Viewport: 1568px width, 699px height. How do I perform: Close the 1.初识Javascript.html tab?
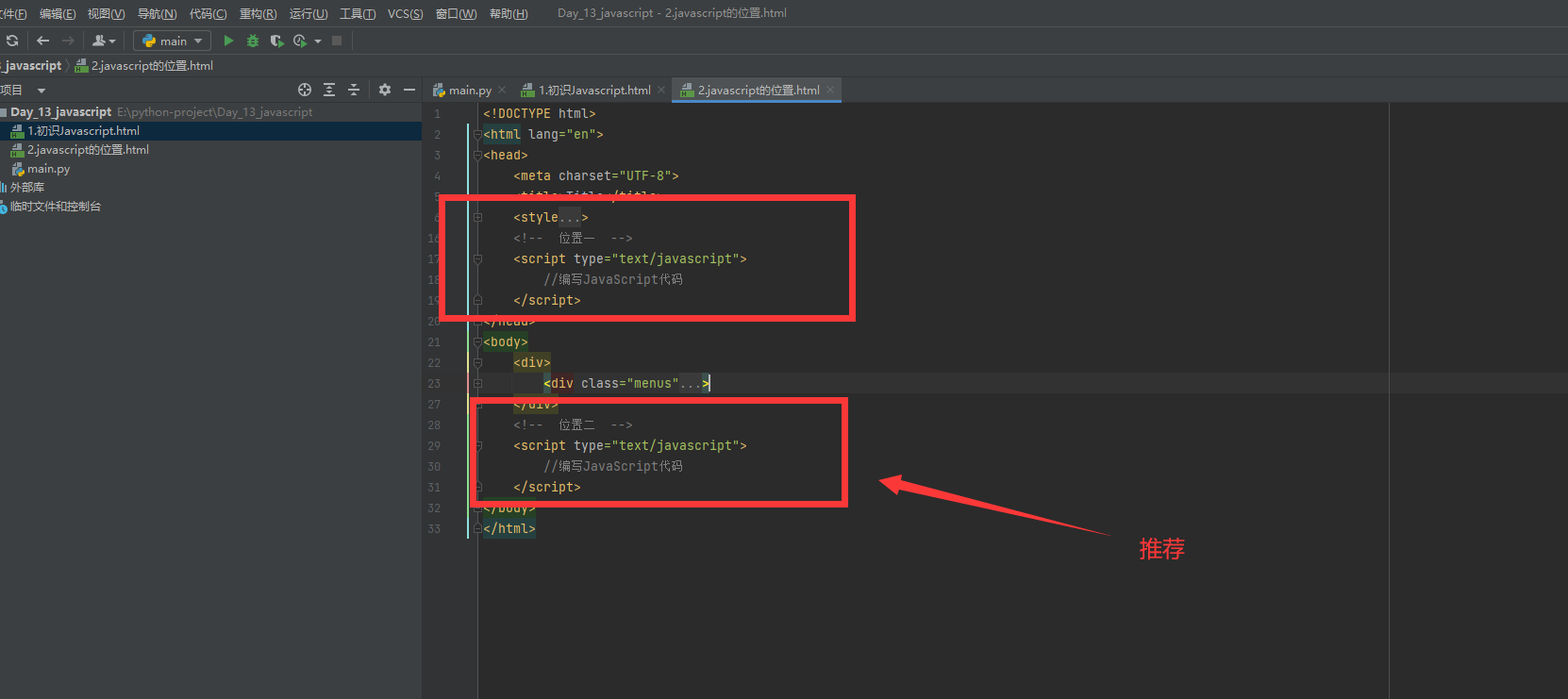click(661, 90)
